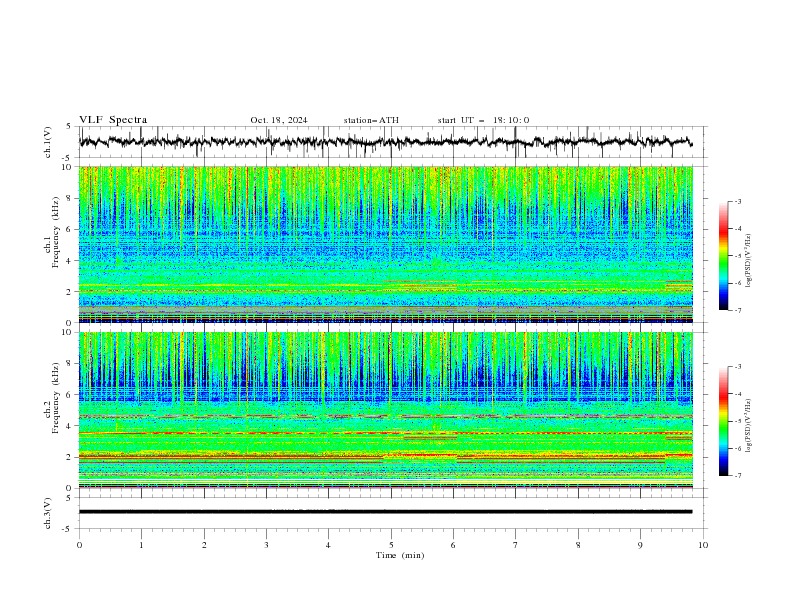Click the ch.2 colorbar log(PSD)(V²/Hz) label
Viewport: 792px width, 612px height.
point(748,425)
